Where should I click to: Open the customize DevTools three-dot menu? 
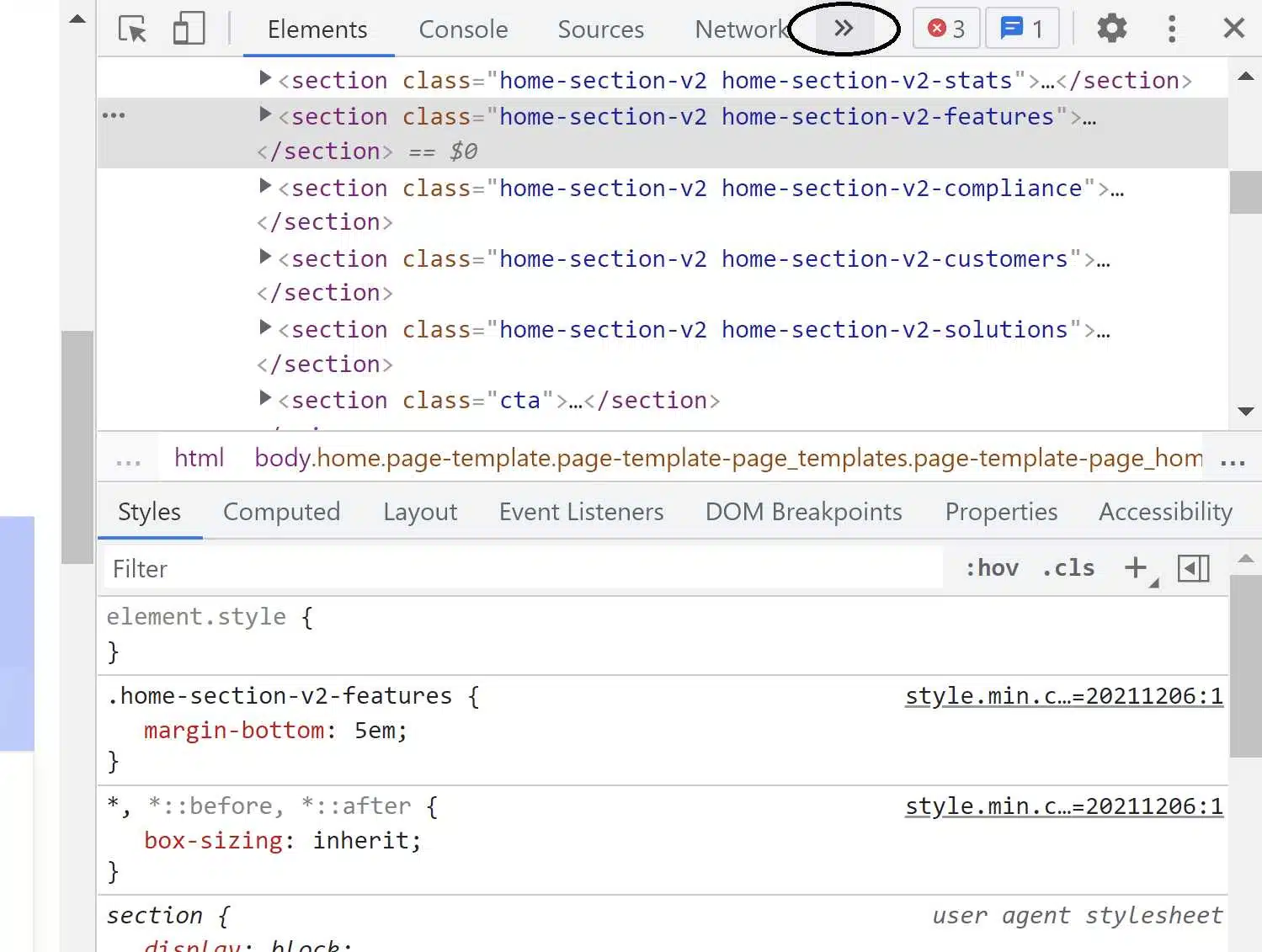[x=1172, y=28]
